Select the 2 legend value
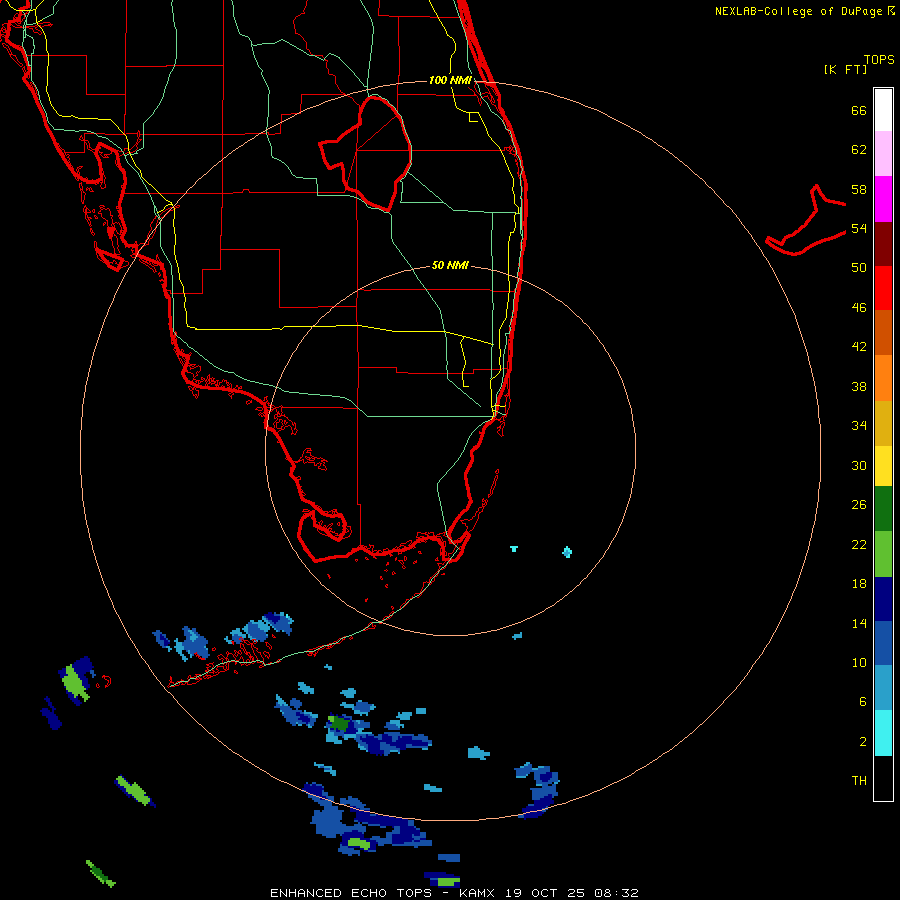900x900 pixels. tap(863, 742)
